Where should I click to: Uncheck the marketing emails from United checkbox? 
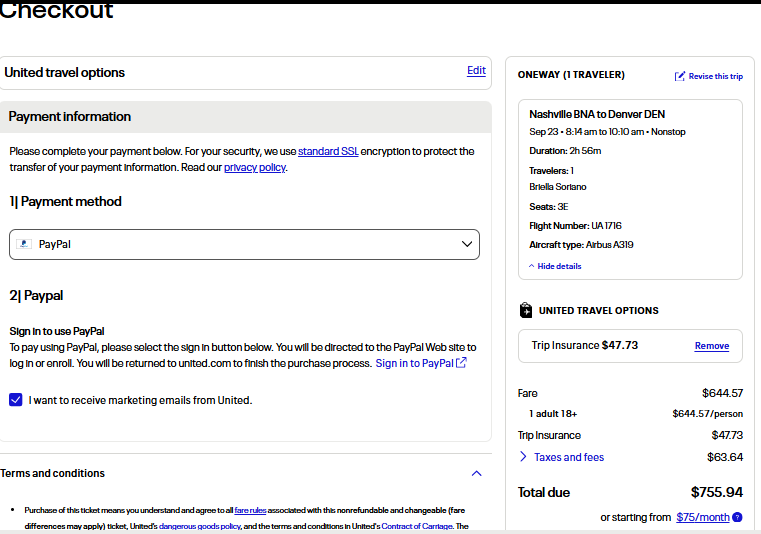click(15, 400)
